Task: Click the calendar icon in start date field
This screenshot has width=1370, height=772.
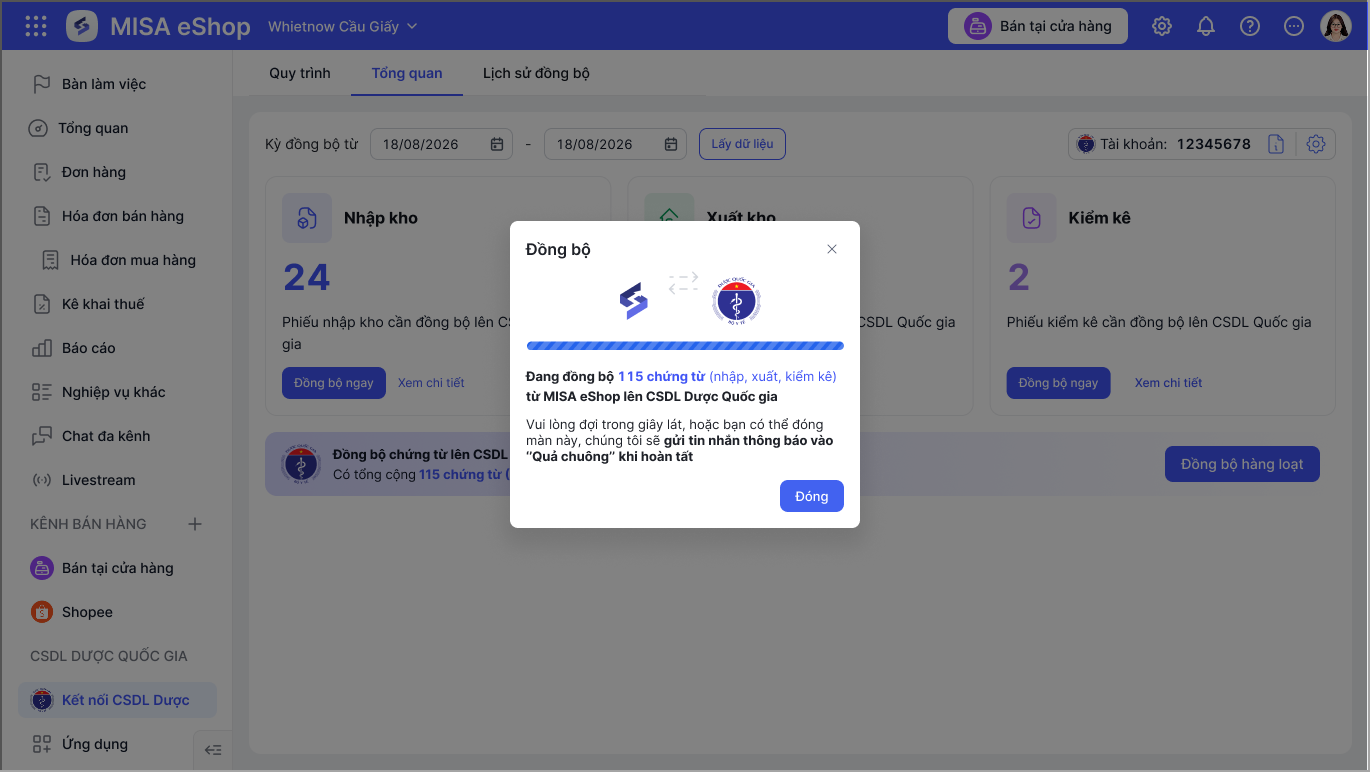Action: click(497, 144)
